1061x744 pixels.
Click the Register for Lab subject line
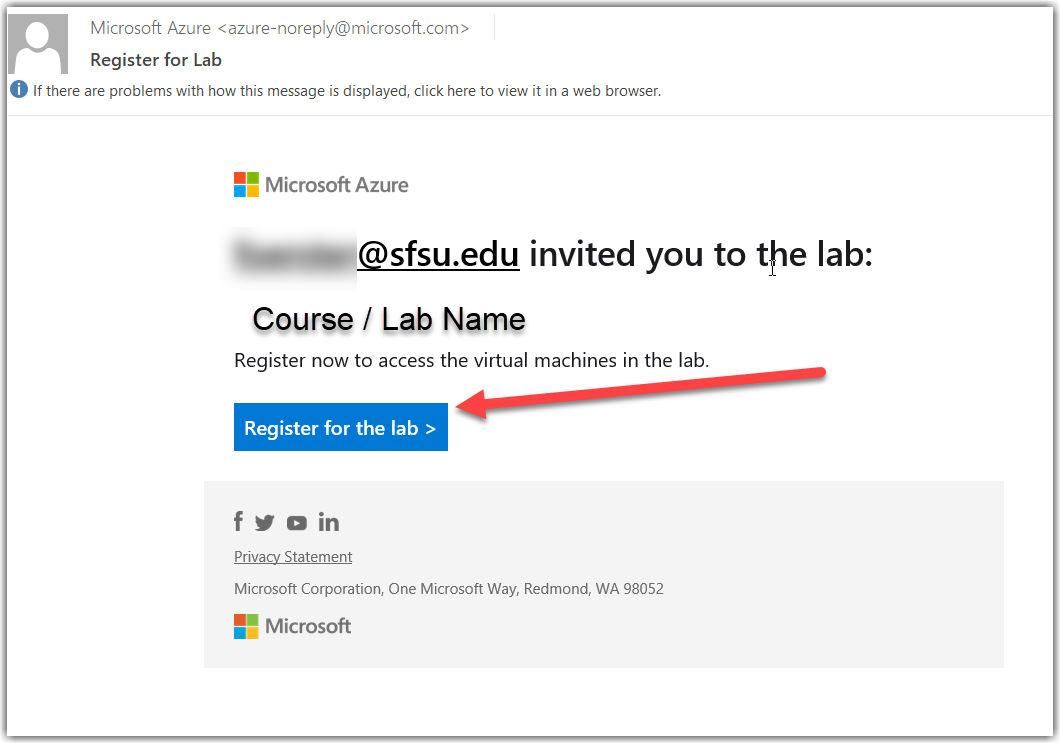click(156, 60)
